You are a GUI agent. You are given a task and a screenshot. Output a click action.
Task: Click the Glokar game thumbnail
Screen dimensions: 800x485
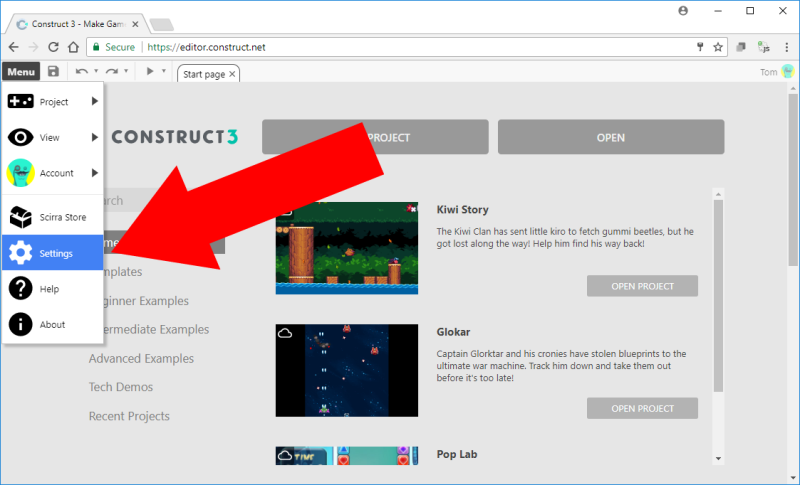[x=346, y=370]
